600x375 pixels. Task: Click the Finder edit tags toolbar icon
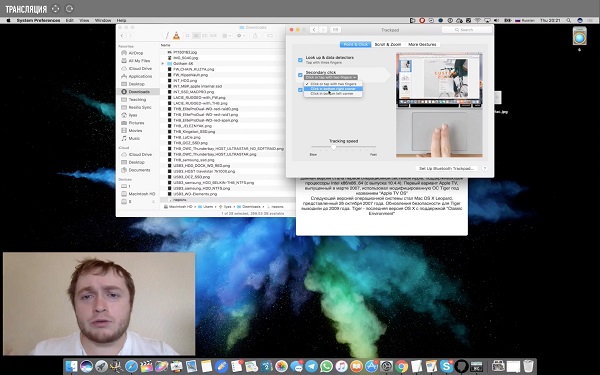click(x=270, y=36)
